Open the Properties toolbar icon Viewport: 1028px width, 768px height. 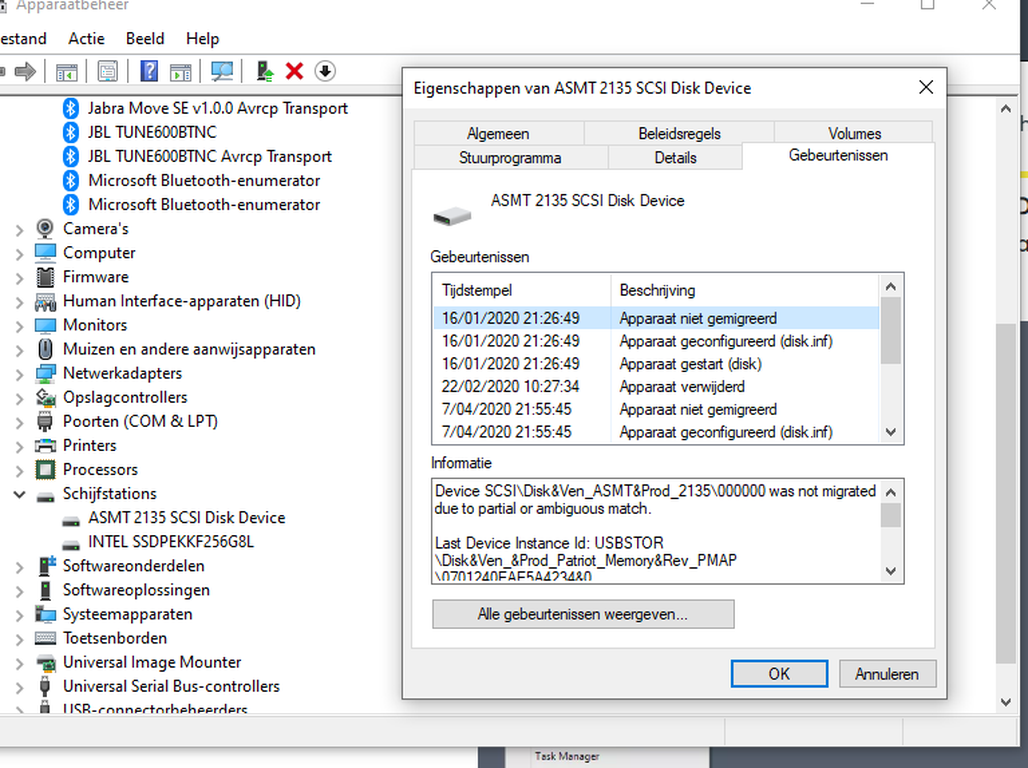[108, 71]
